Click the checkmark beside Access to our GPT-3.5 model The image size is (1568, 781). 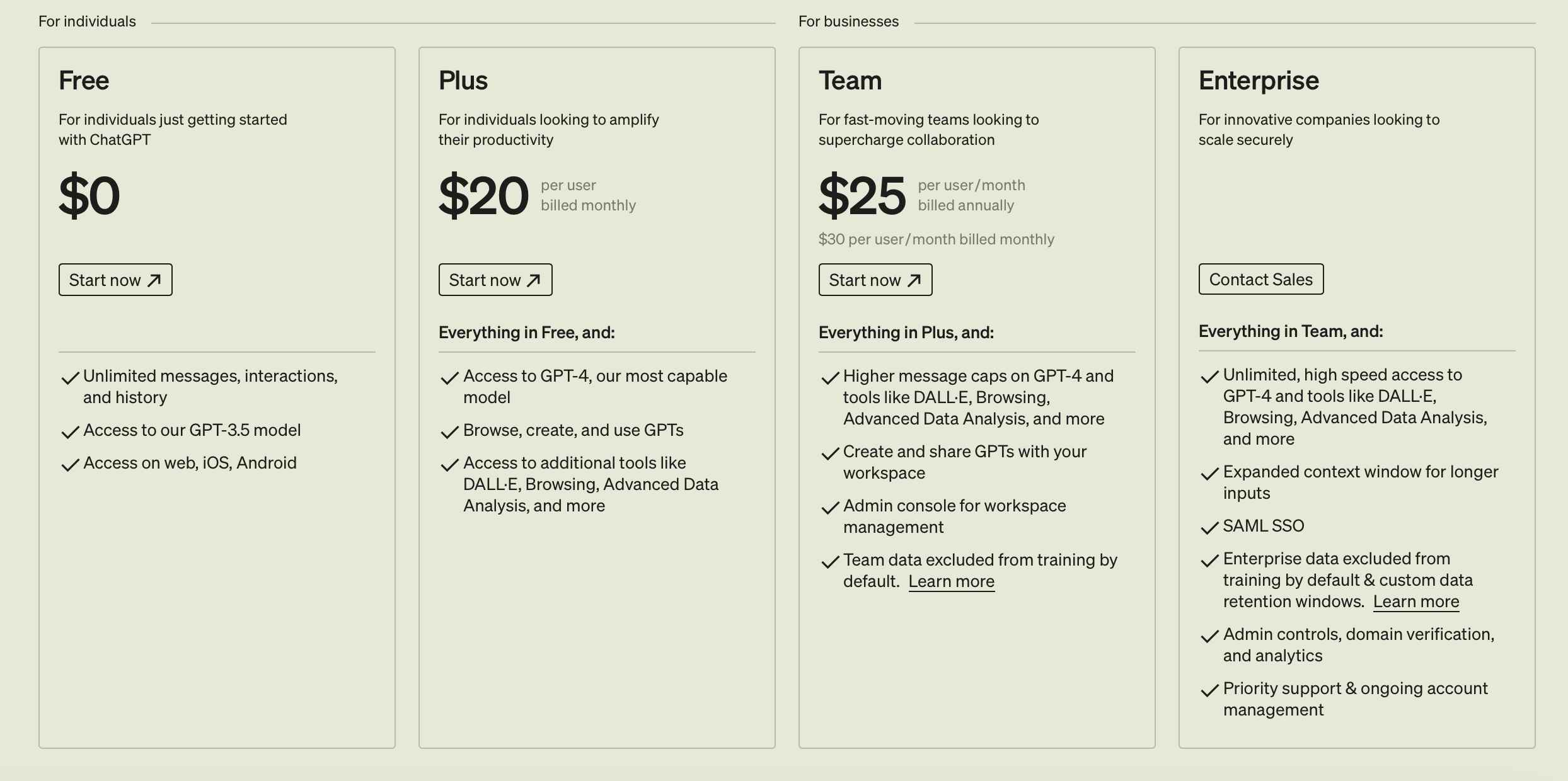pyautogui.click(x=70, y=432)
